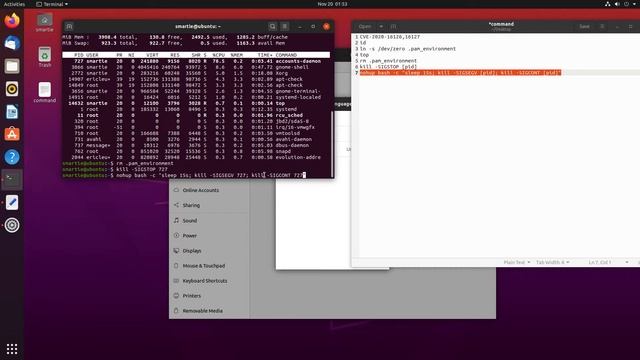The width and height of the screenshot is (640, 360).
Task: Open Ubuntu Software from the dock
Action: click(x=12, y=134)
